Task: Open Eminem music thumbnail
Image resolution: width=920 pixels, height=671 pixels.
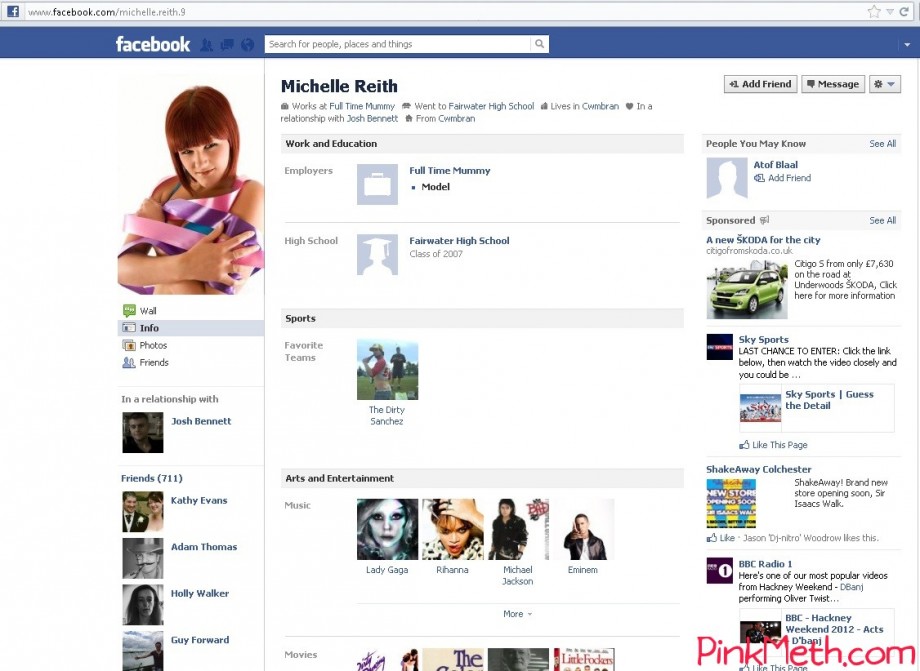Action: point(583,529)
